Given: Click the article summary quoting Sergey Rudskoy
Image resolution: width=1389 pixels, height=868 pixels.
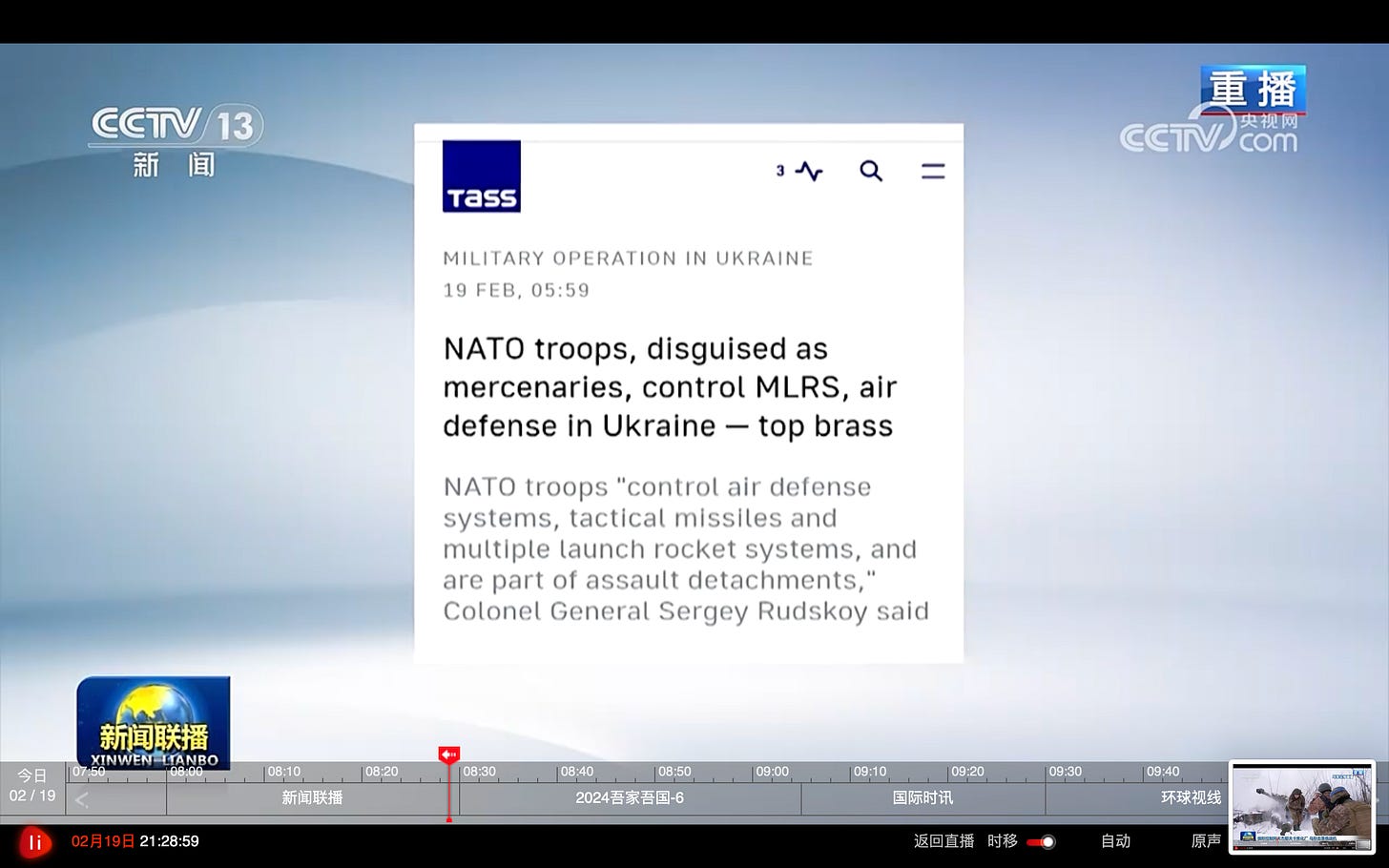Looking at the screenshot, I should pos(685,549).
